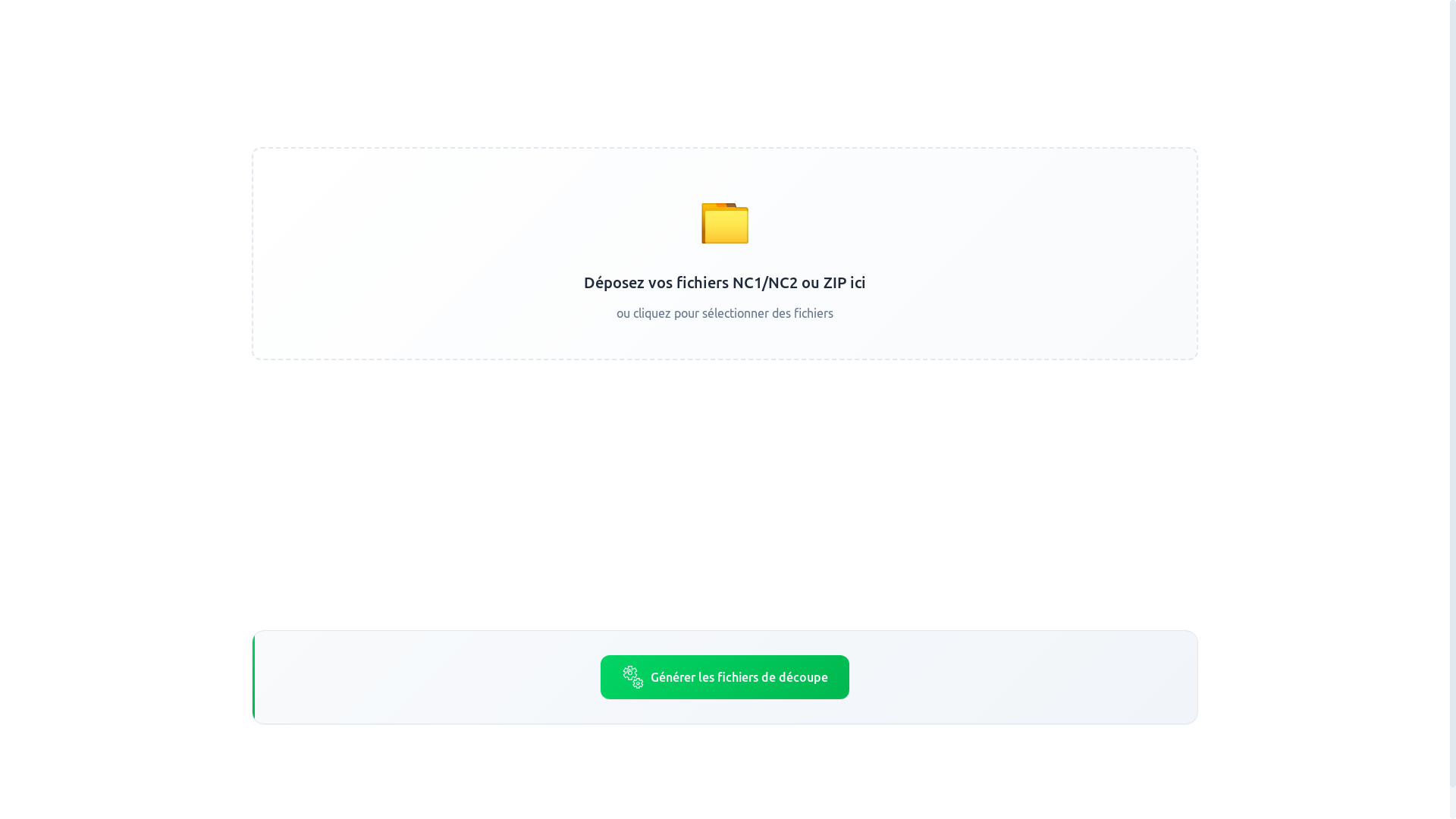This screenshot has width=1456, height=819.
Task: Click the yellow folder upload icon
Action: pyautogui.click(x=725, y=223)
